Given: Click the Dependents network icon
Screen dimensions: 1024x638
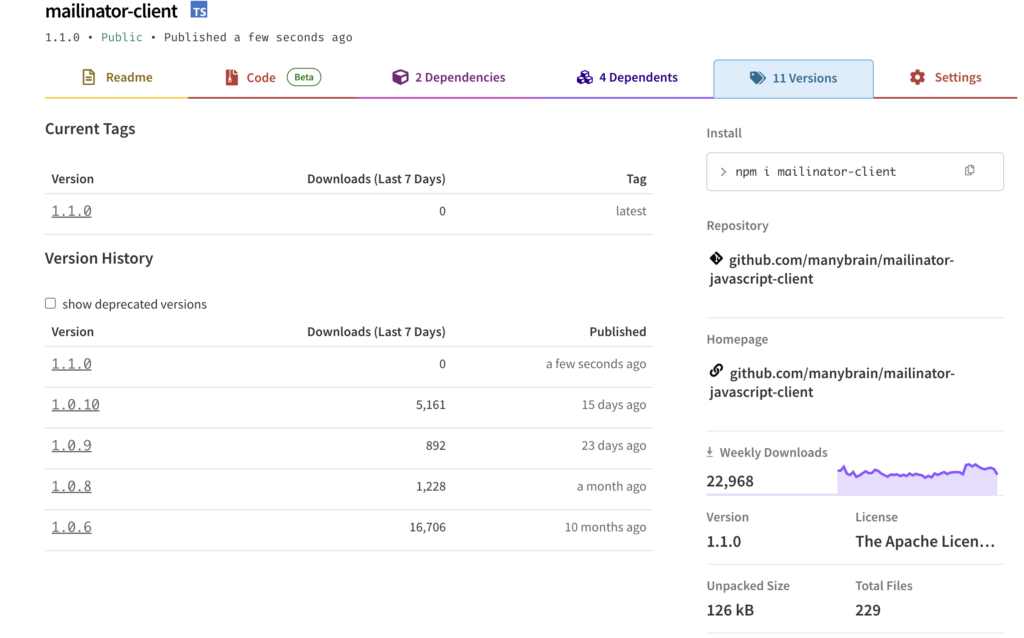Looking at the screenshot, I should [584, 76].
